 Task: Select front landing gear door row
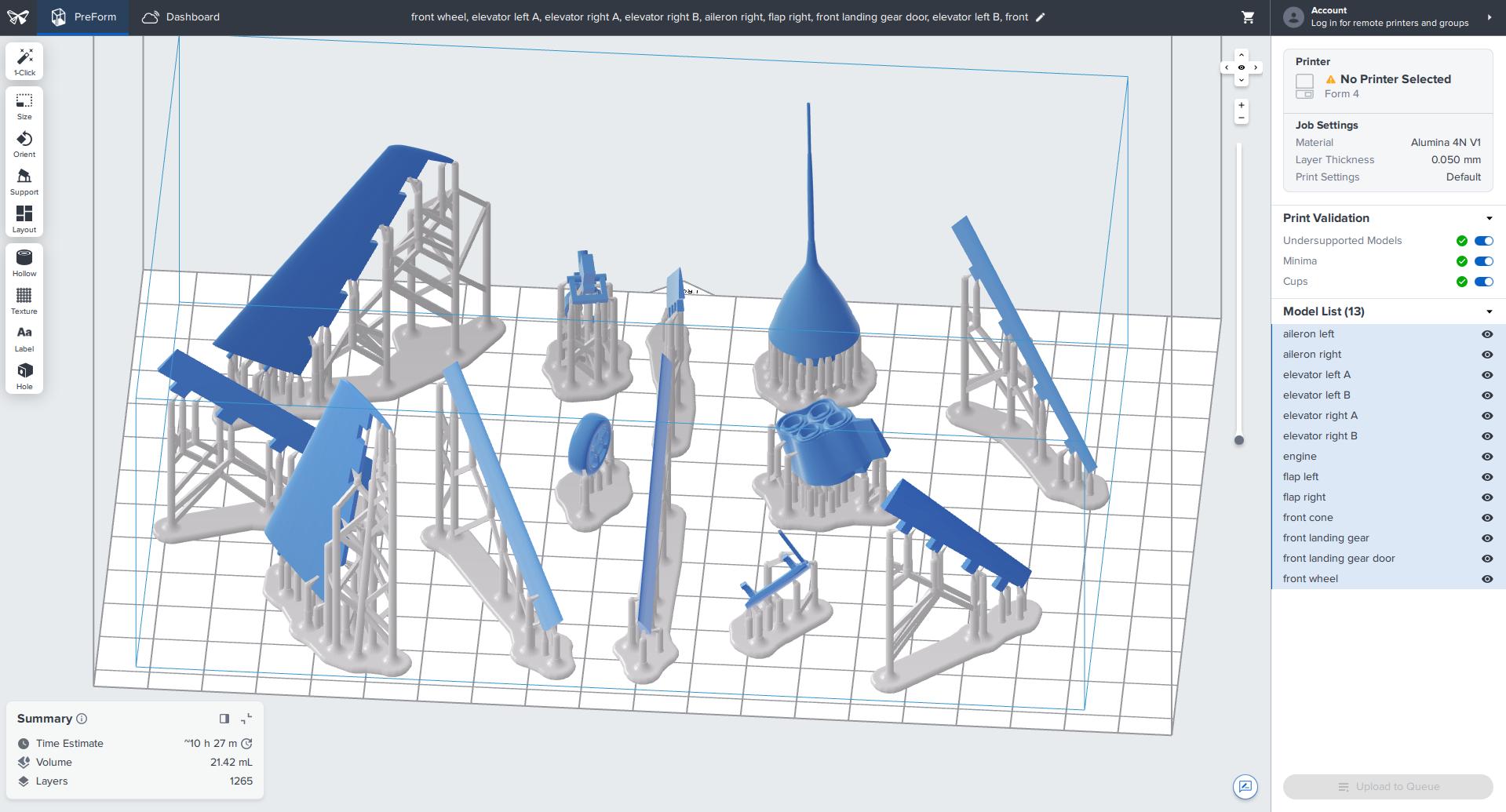(1388, 559)
